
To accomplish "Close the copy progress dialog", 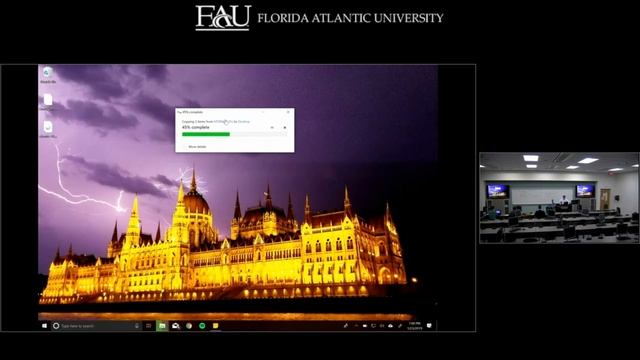I will pos(288,112).
